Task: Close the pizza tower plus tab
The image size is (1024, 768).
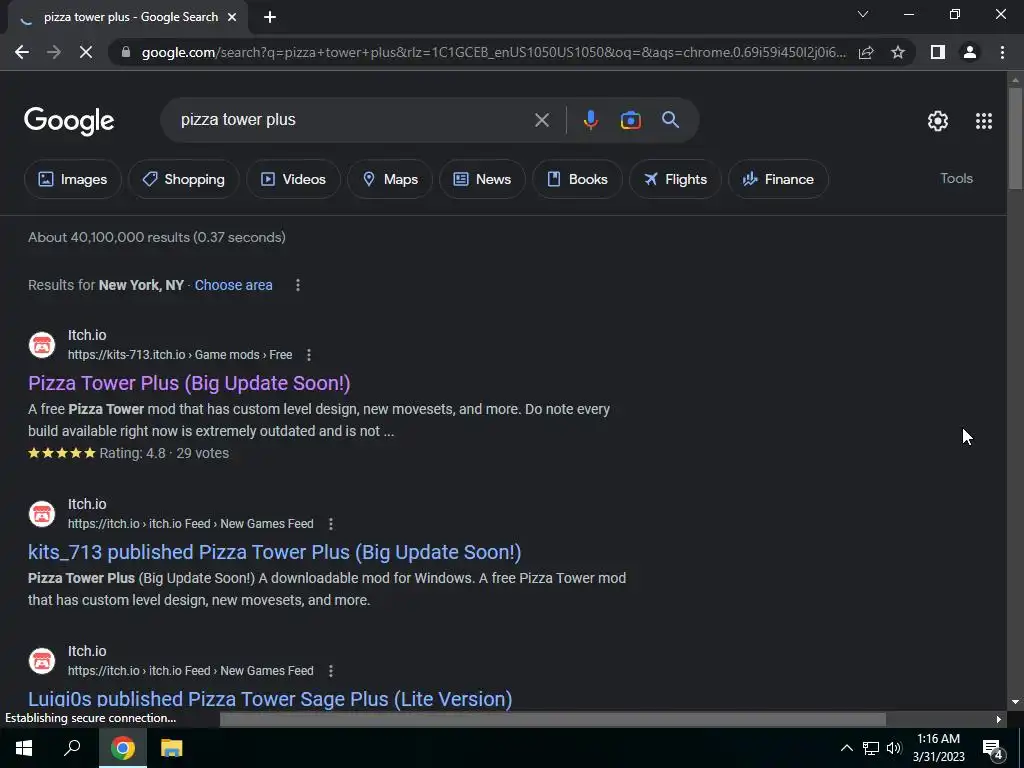Action: click(232, 18)
